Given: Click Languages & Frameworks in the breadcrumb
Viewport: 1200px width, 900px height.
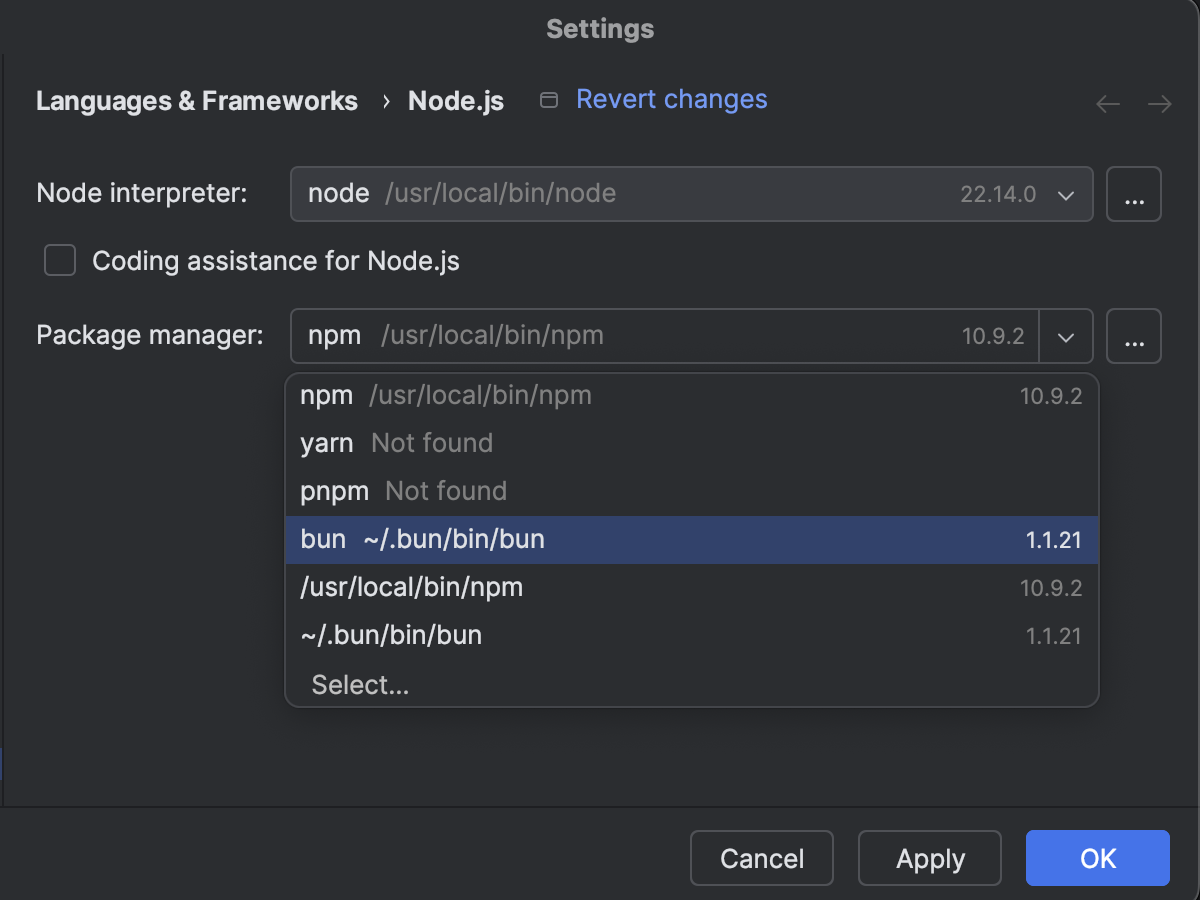Looking at the screenshot, I should click(x=196, y=100).
